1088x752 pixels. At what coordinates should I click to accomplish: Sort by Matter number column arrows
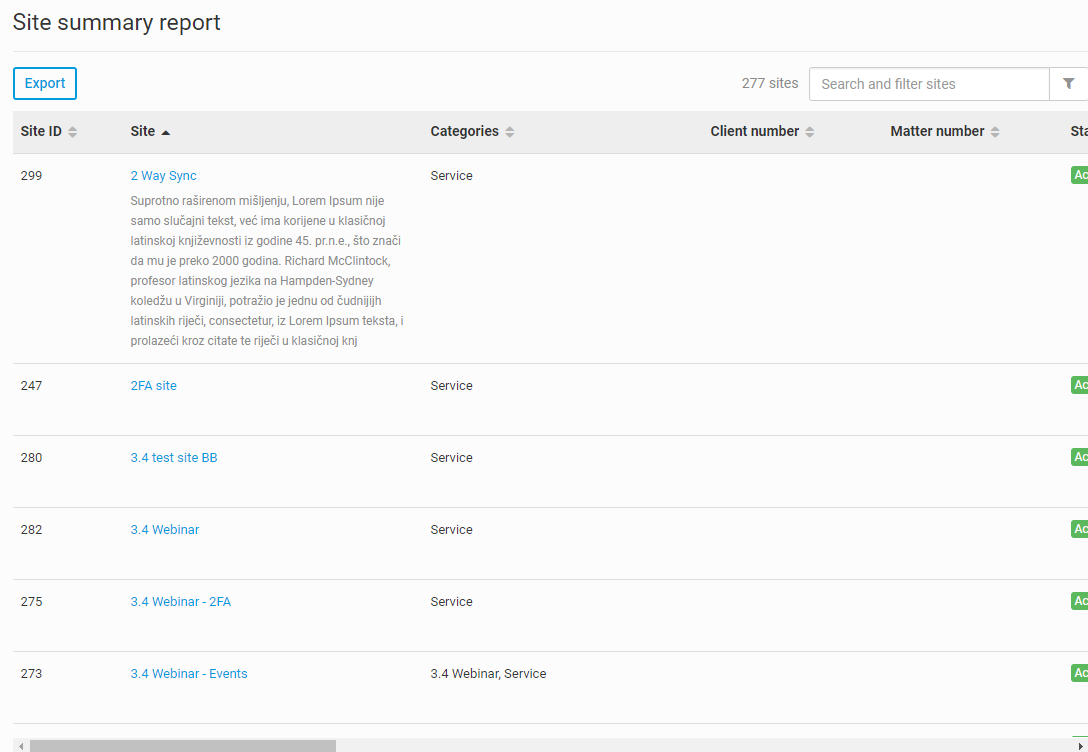click(x=995, y=132)
